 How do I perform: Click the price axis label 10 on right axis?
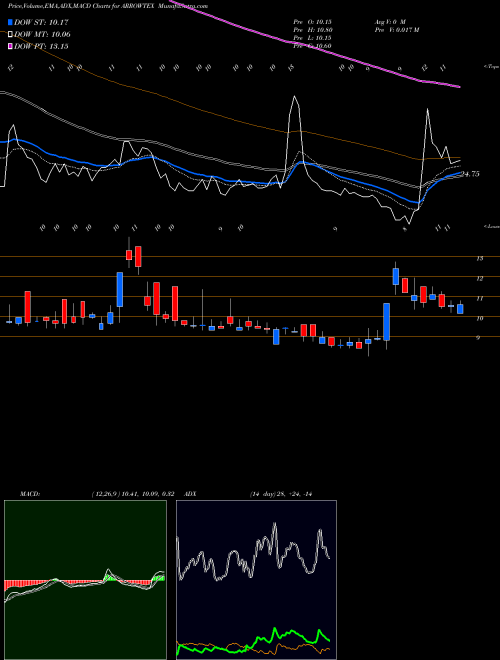[x=479, y=318]
